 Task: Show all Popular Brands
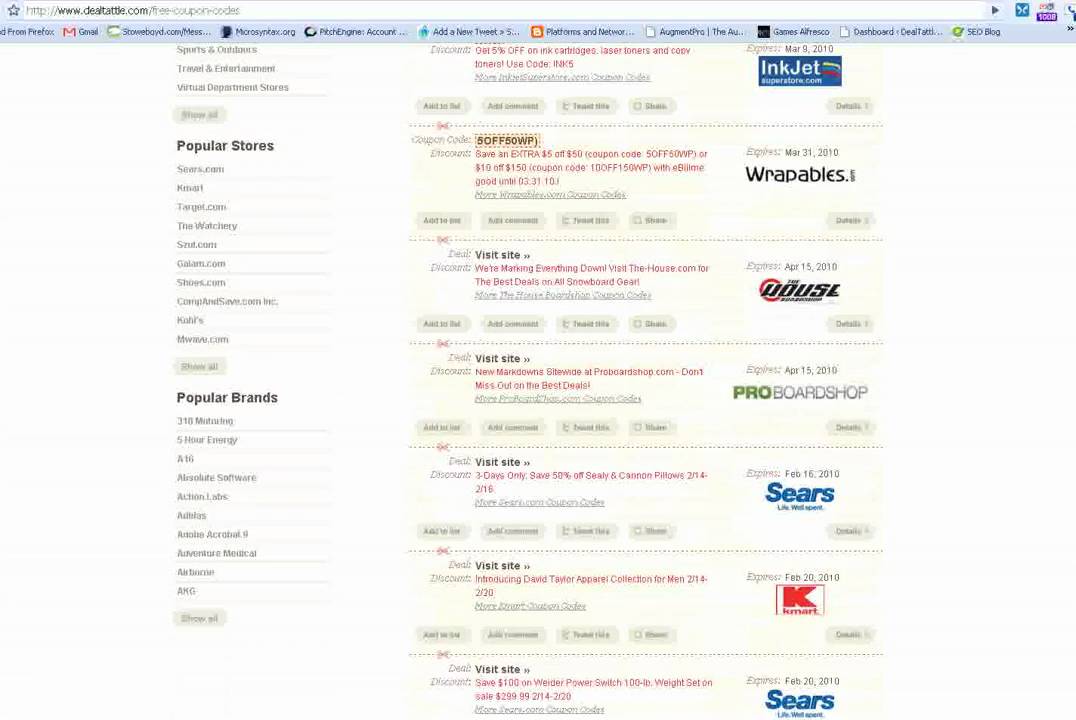click(200, 618)
